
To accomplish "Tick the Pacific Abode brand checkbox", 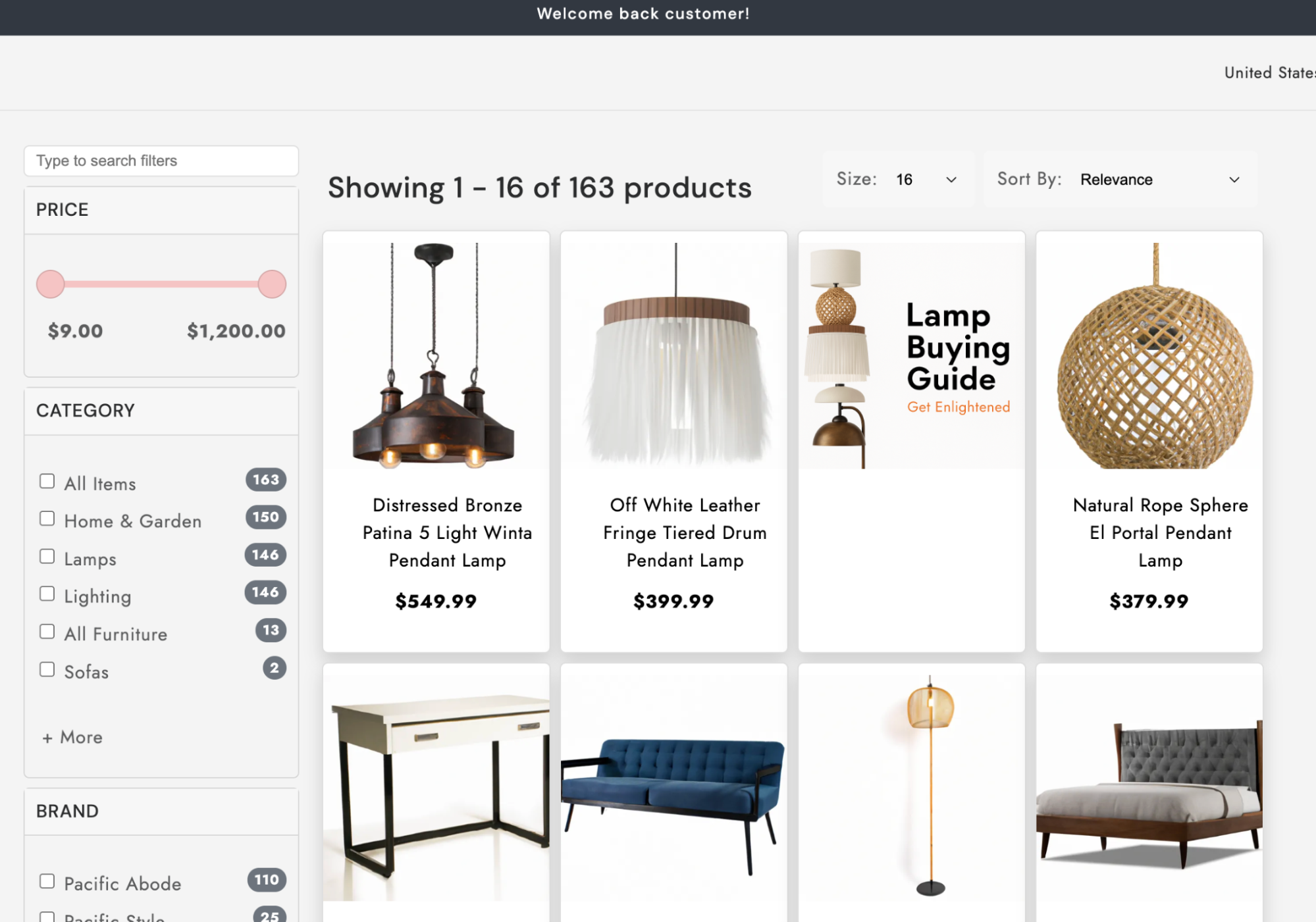I will point(47,881).
